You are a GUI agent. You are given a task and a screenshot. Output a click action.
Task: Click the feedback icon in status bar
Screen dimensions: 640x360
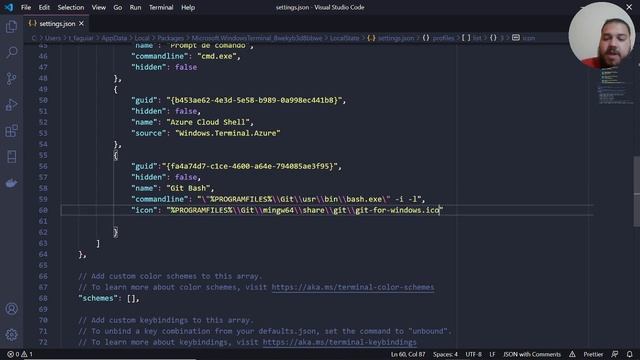point(615,354)
